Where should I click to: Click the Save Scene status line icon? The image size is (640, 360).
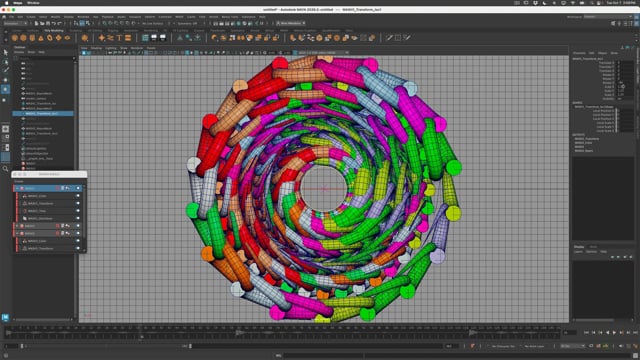pyautogui.click(x=48, y=24)
